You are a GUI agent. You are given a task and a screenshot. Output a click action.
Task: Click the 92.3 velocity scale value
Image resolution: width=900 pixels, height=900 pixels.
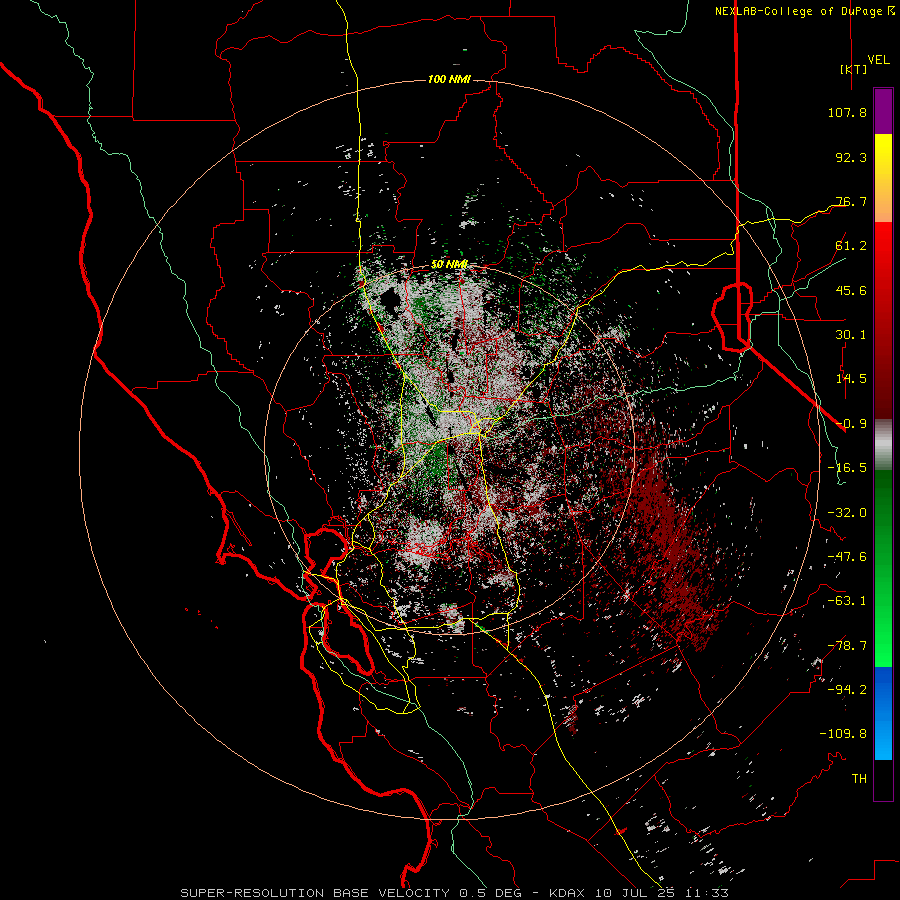pyautogui.click(x=851, y=157)
